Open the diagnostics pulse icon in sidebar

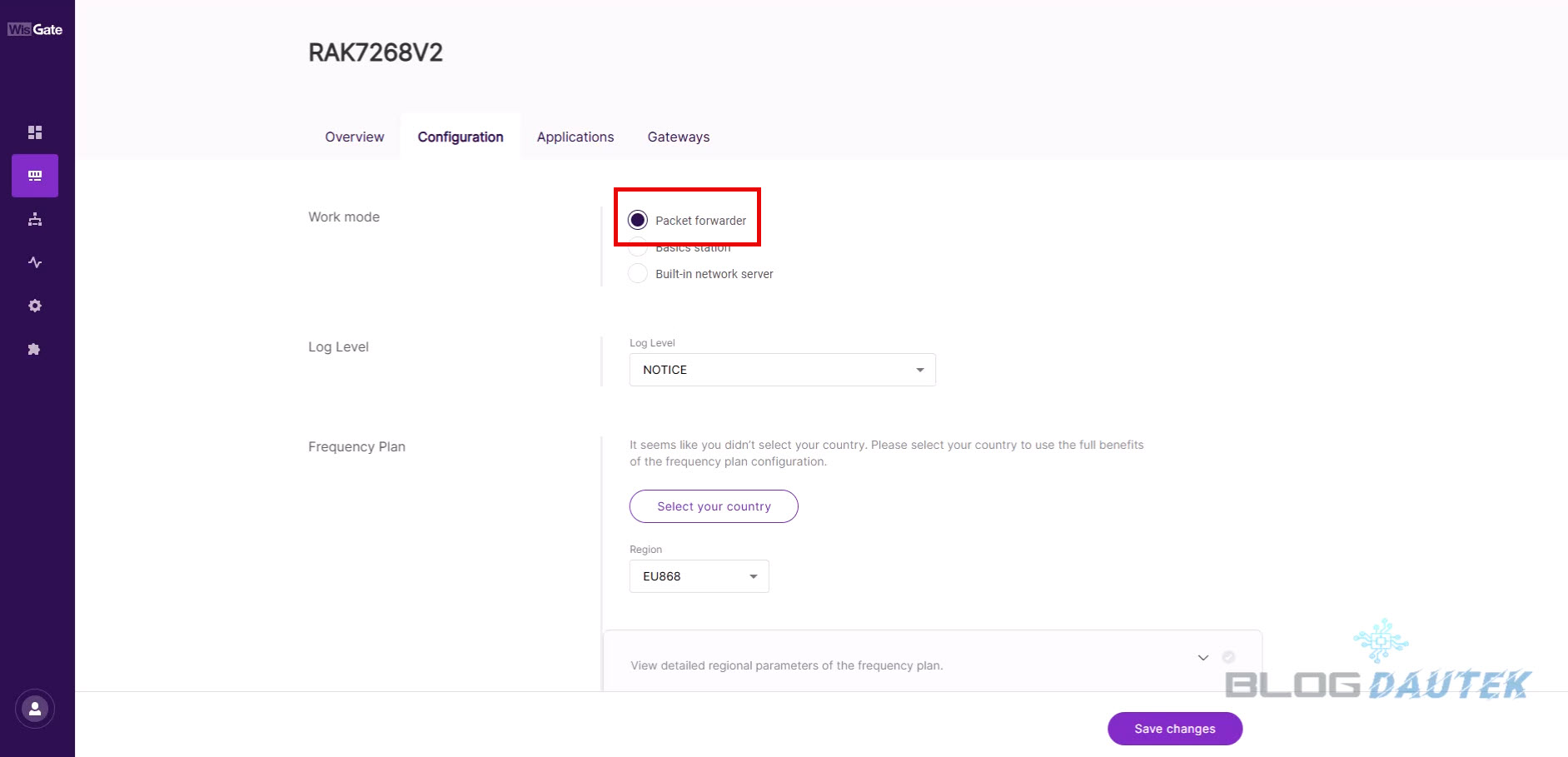click(x=35, y=262)
